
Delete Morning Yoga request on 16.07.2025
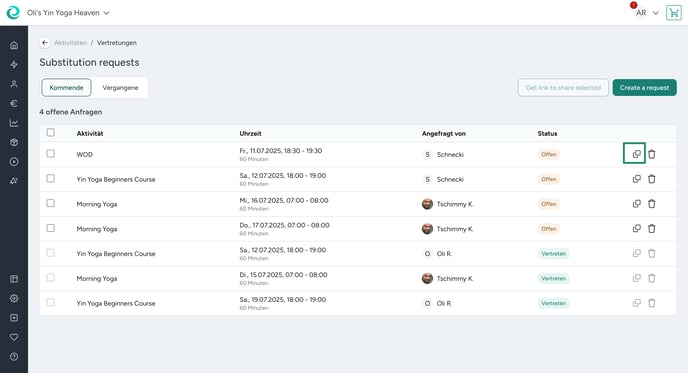(652, 204)
